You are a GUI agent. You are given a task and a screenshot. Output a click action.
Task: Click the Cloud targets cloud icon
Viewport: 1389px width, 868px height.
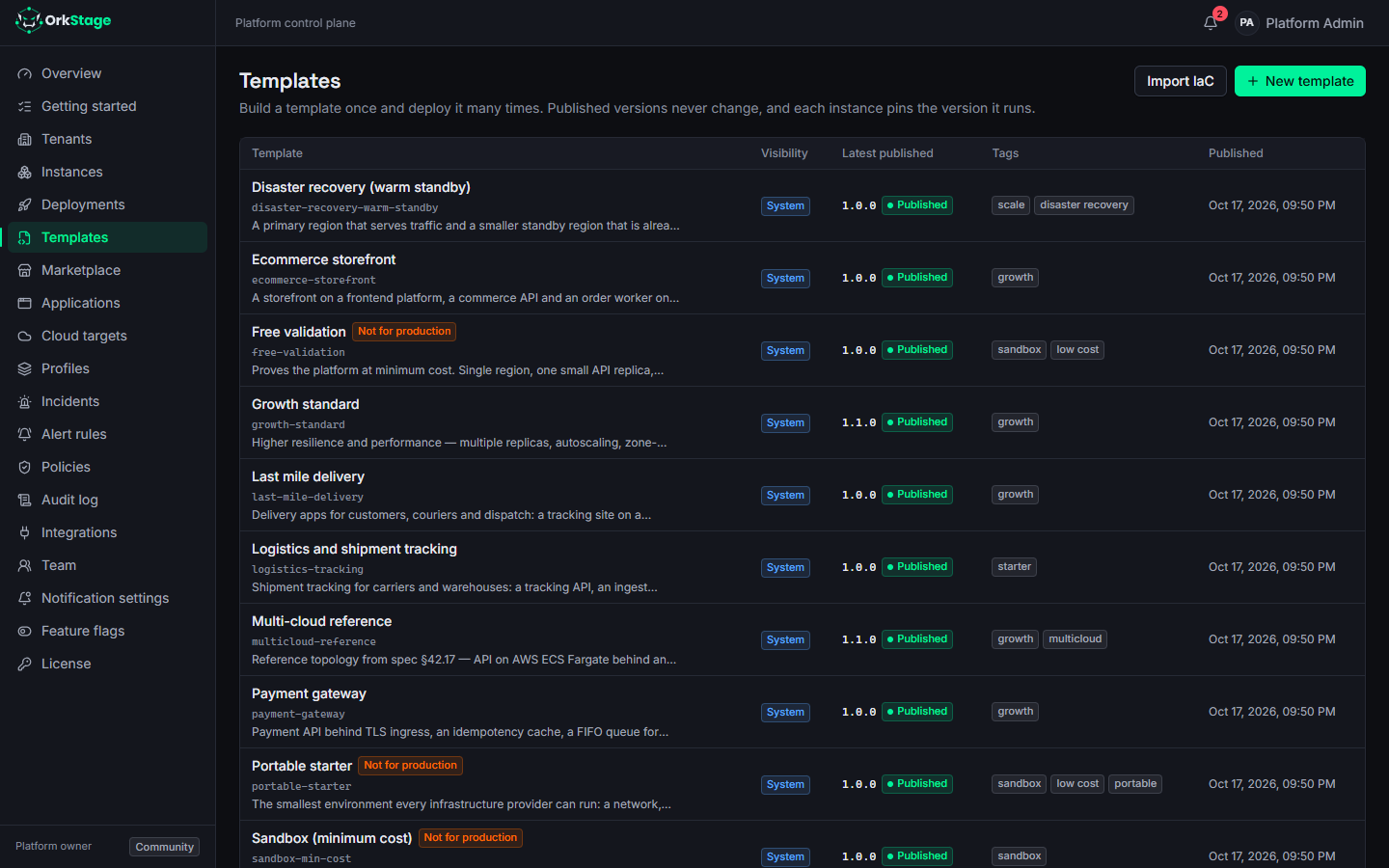point(25,336)
